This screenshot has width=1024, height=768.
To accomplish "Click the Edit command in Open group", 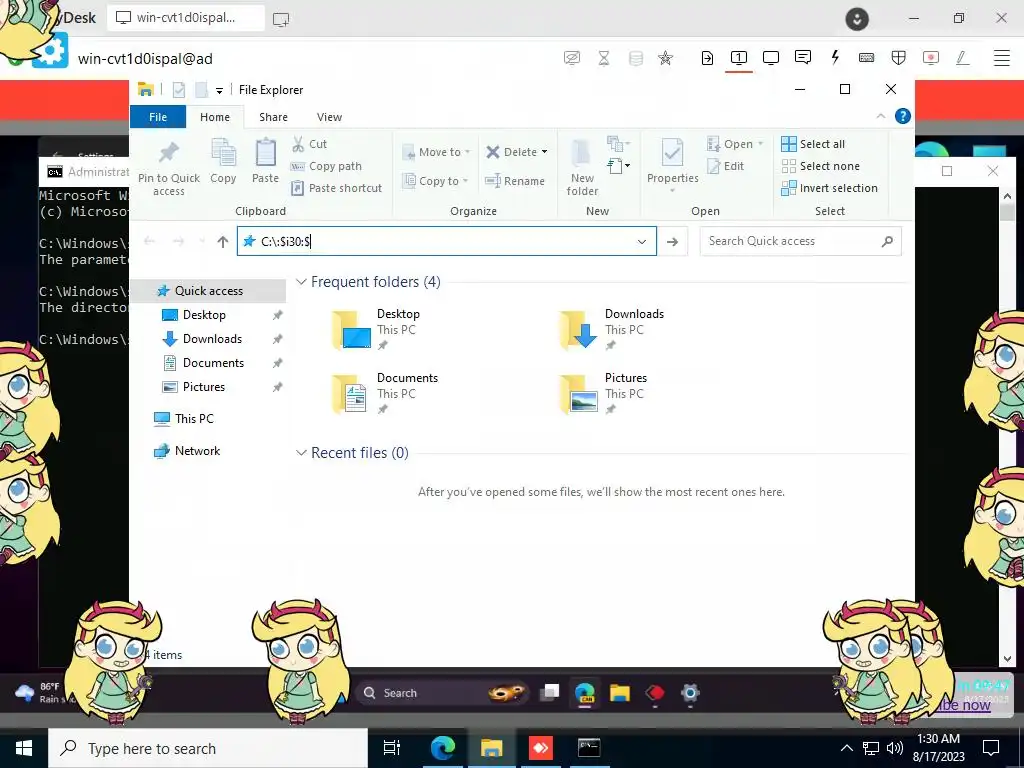I will 726,166.
